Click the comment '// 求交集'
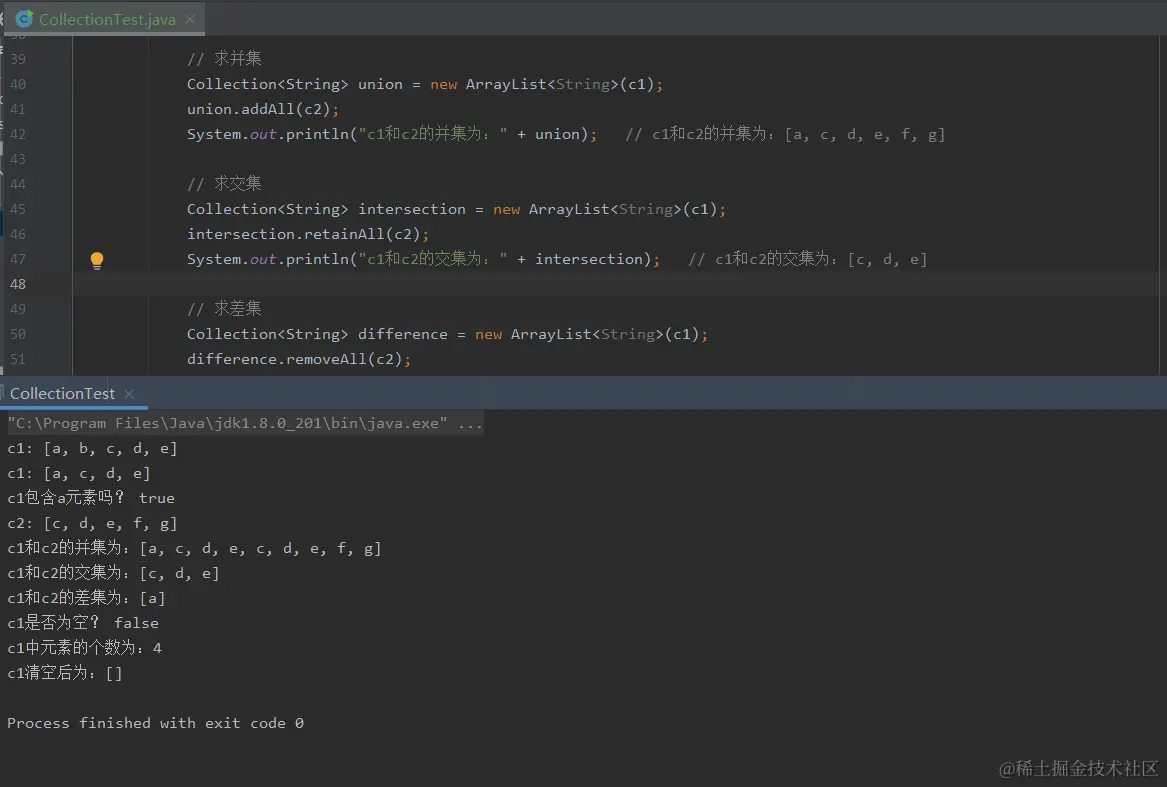 pyautogui.click(x=224, y=184)
